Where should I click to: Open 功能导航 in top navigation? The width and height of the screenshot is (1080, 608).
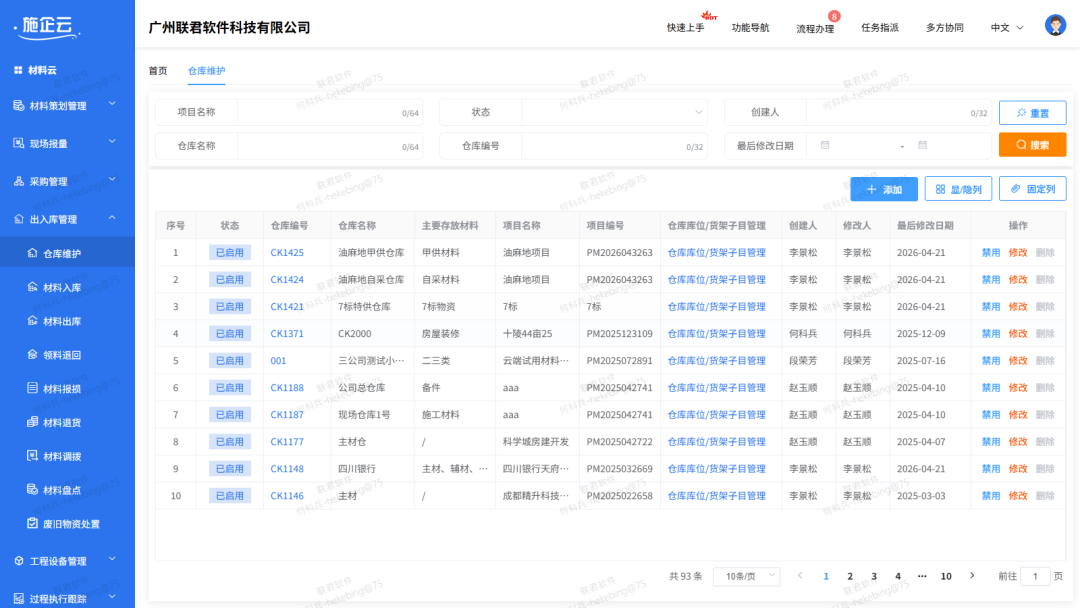[750, 28]
